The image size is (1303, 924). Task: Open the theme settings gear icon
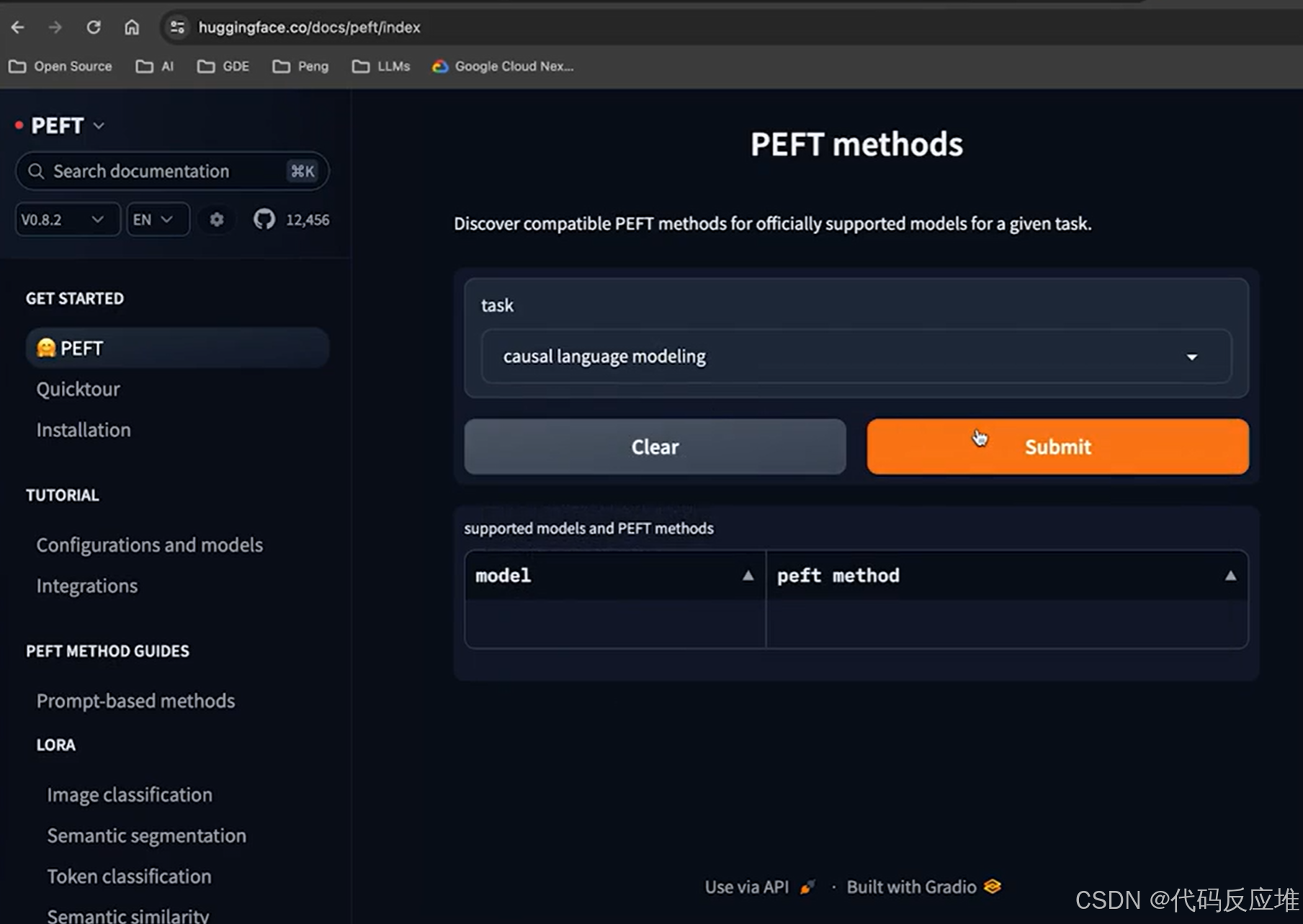click(217, 220)
